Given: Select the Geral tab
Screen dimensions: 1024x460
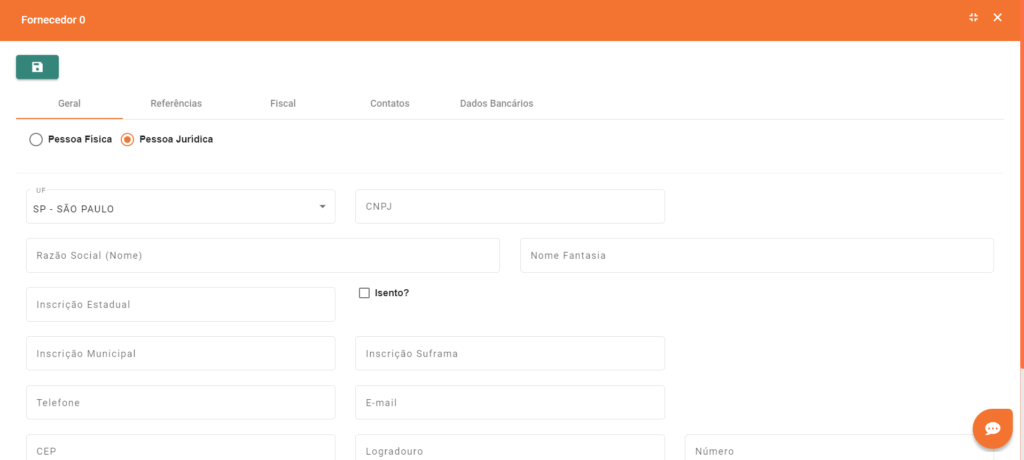Looking at the screenshot, I should point(69,103).
